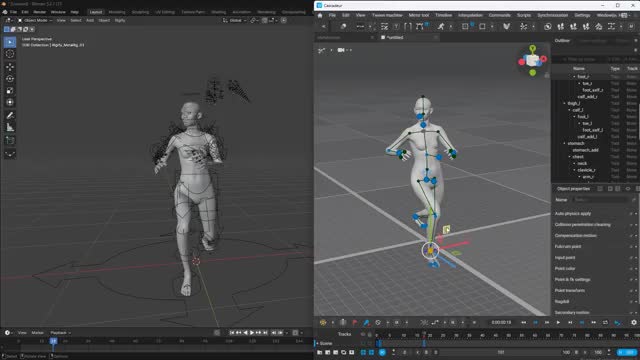Select the Blender Move tool

(10, 67)
